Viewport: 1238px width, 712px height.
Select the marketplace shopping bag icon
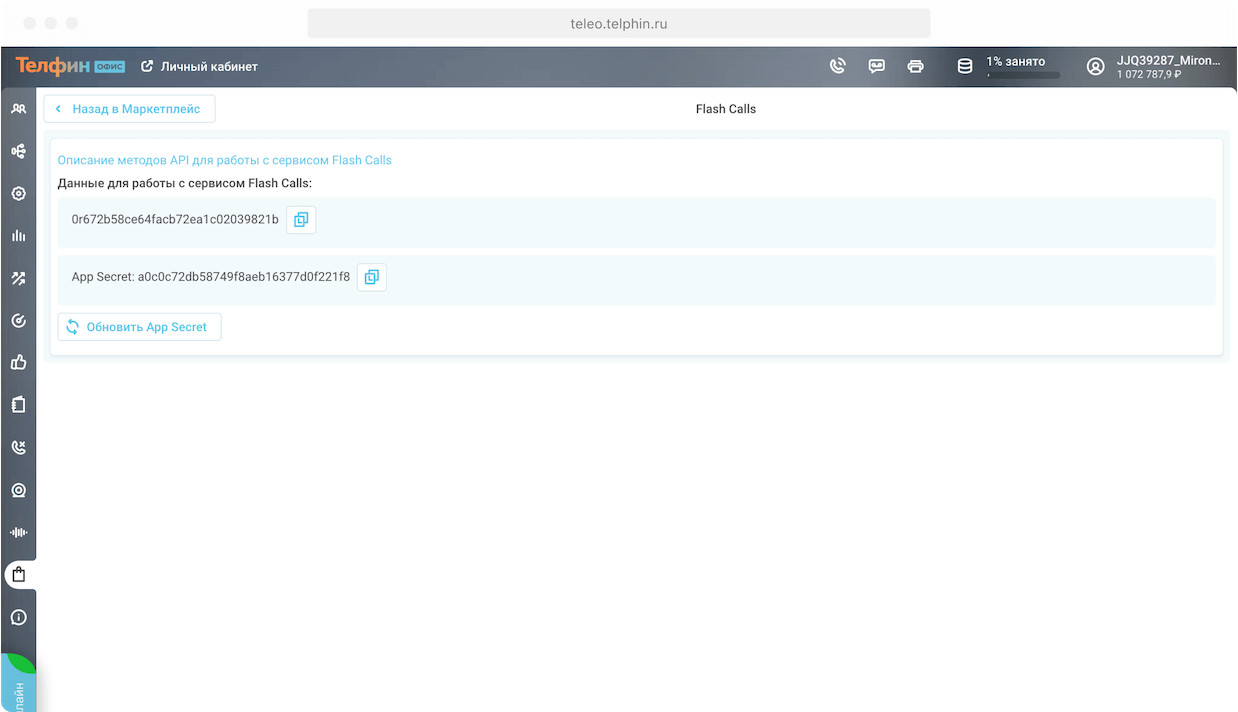(x=18, y=575)
